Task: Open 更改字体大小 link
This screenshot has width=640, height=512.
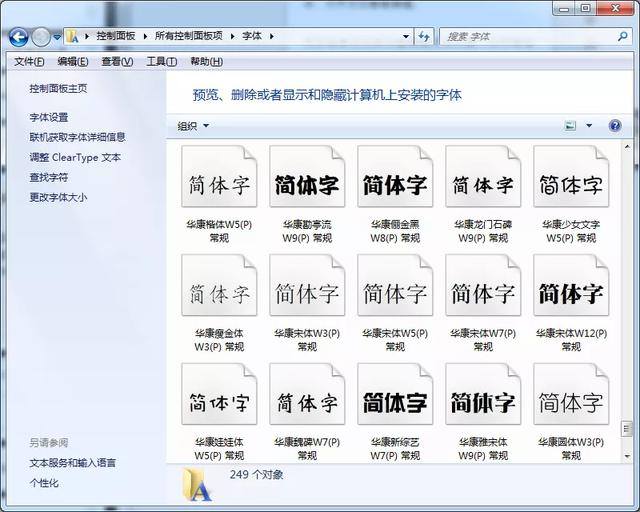Action: [x=58, y=197]
